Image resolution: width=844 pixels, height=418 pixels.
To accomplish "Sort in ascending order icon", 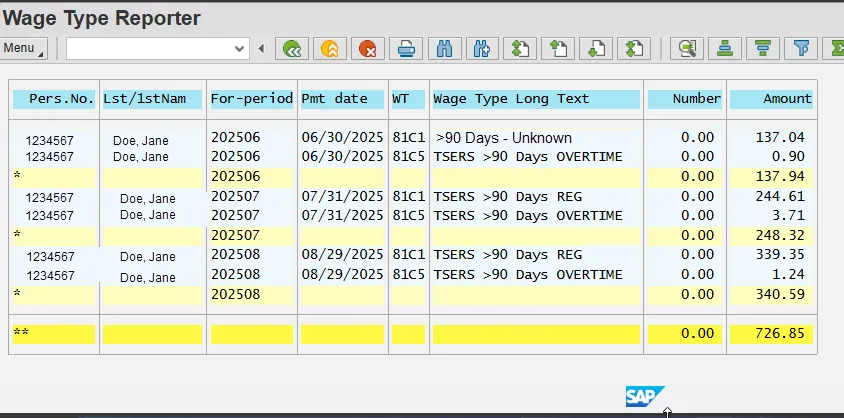I will [725, 48].
